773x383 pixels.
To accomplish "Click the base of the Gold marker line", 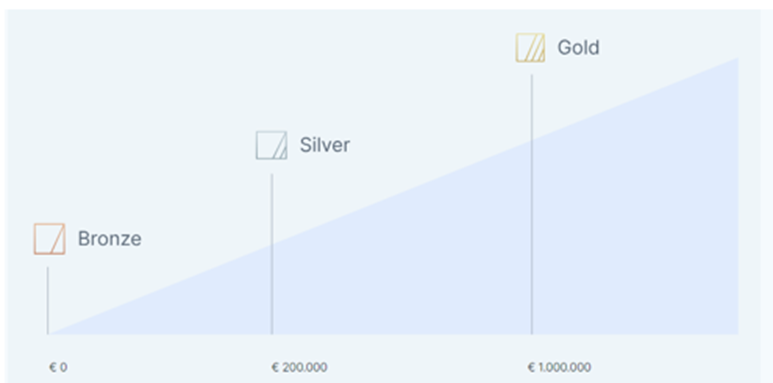I will (x=531, y=334).
